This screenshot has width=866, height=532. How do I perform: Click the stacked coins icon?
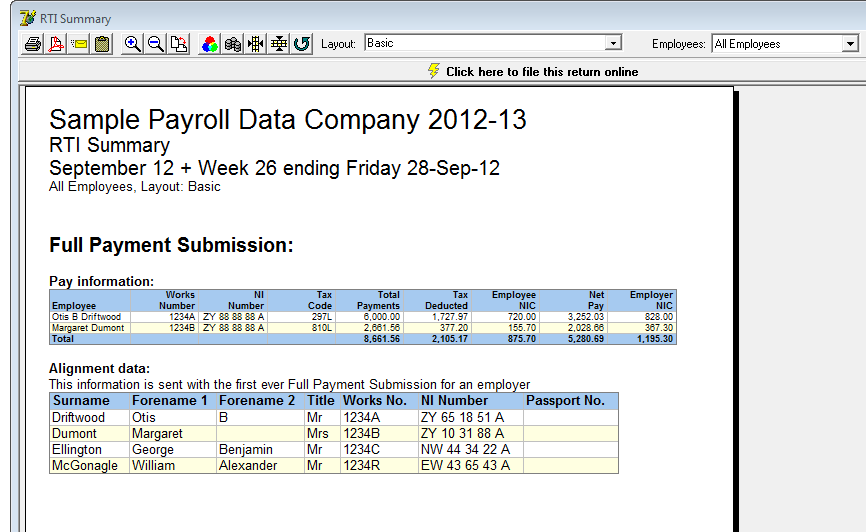(233, 44)
